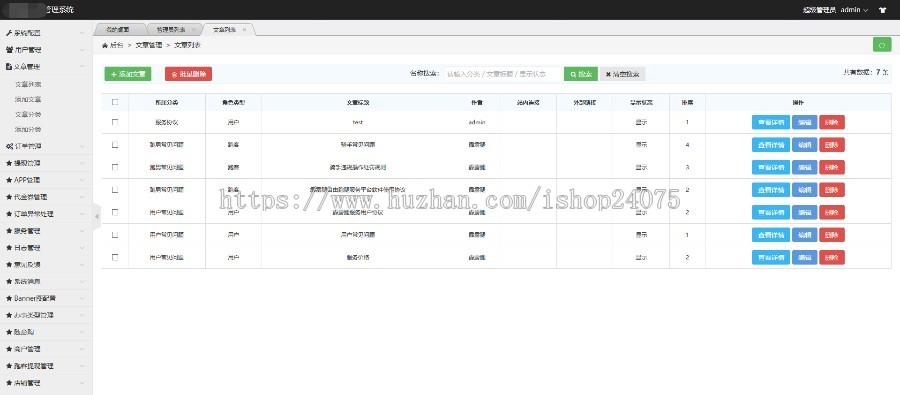The height and width of the screenshot is (395, 900).
Task: Click the green refresh icon button
Action: pos(882,45)
